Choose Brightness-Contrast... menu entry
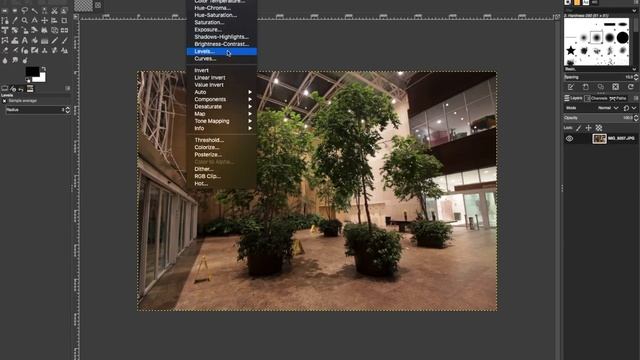 click(222, 44)
